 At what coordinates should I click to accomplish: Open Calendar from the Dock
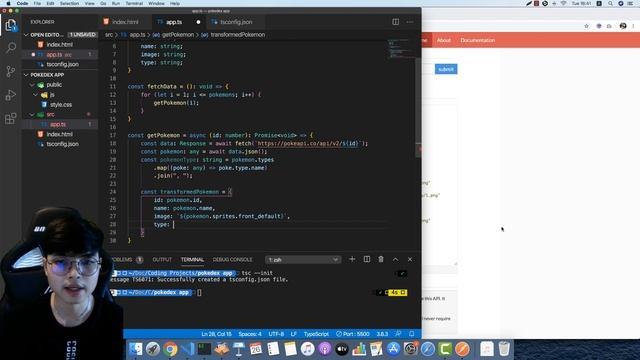(x=256, y=349)
